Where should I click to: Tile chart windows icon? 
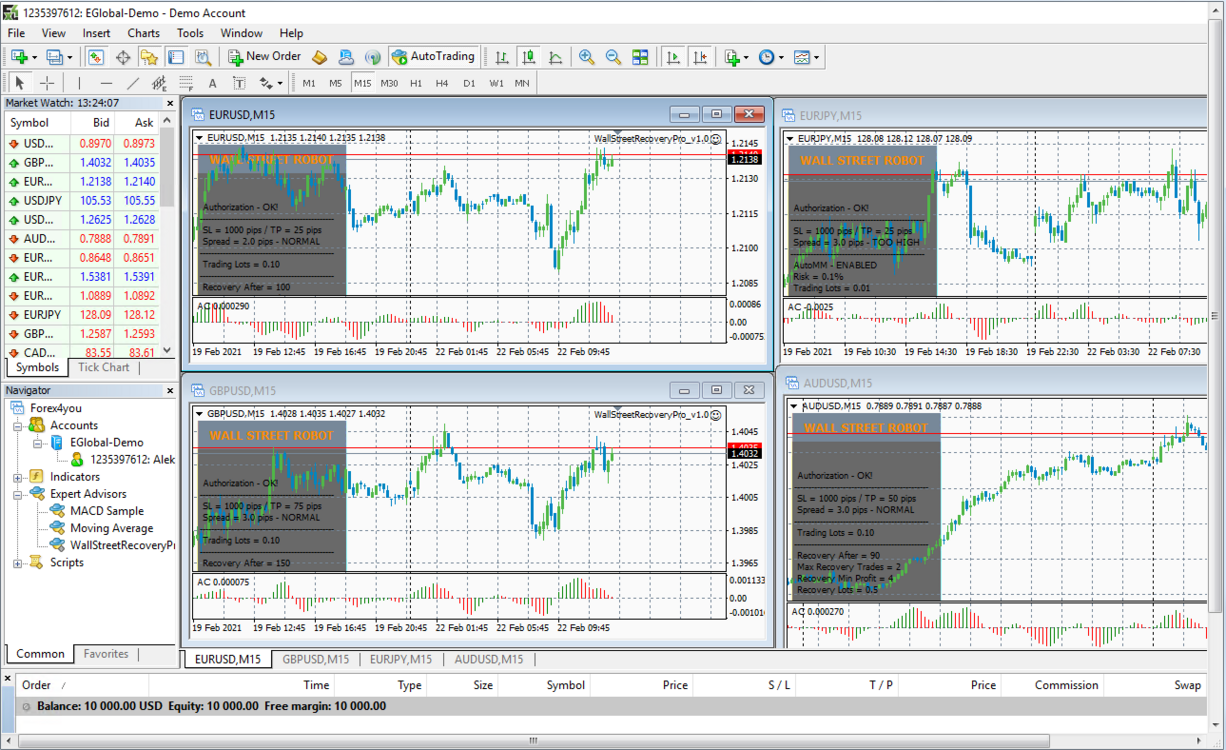(640, 57)
